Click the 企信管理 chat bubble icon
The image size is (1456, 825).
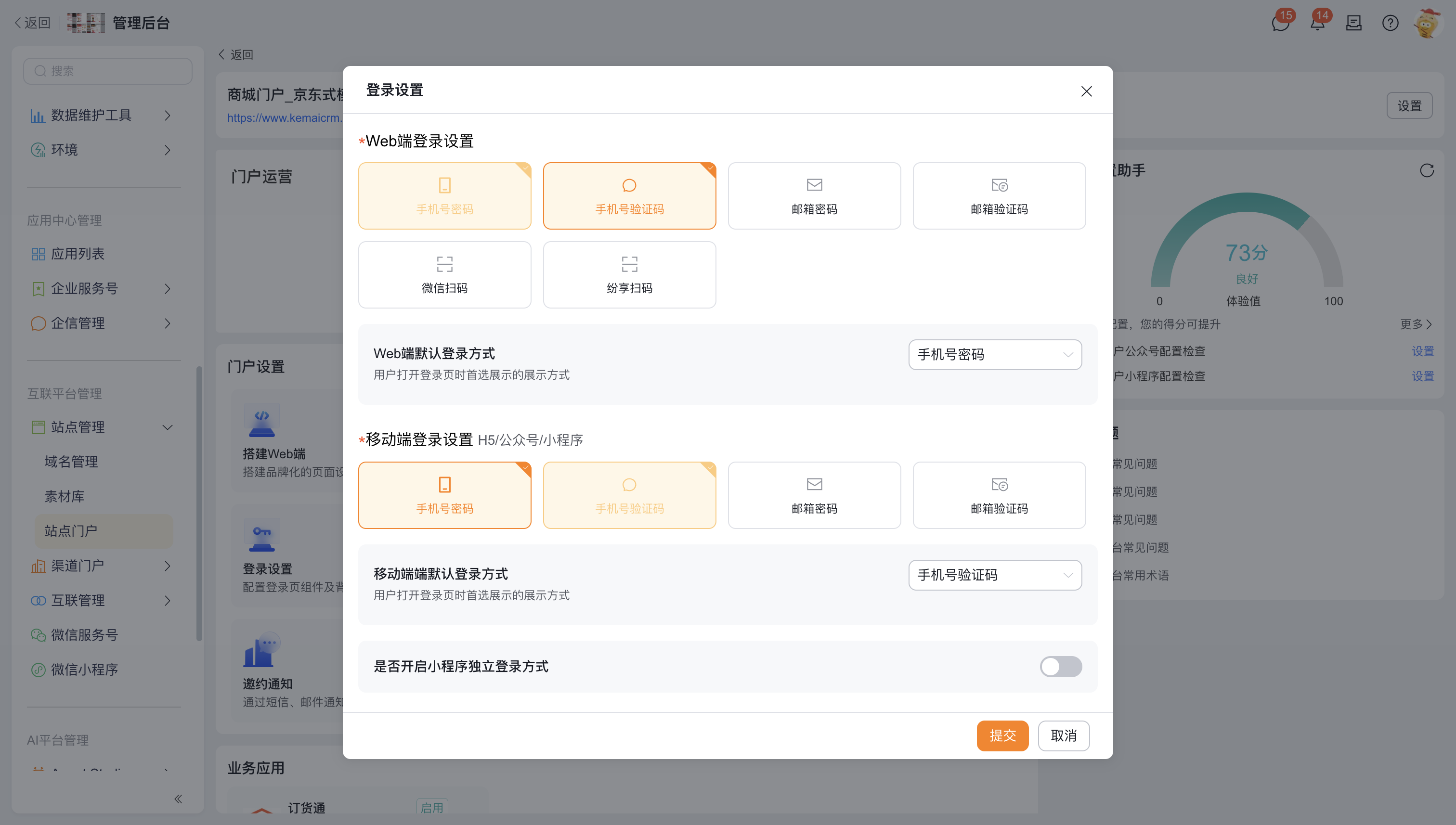(38, 323)
